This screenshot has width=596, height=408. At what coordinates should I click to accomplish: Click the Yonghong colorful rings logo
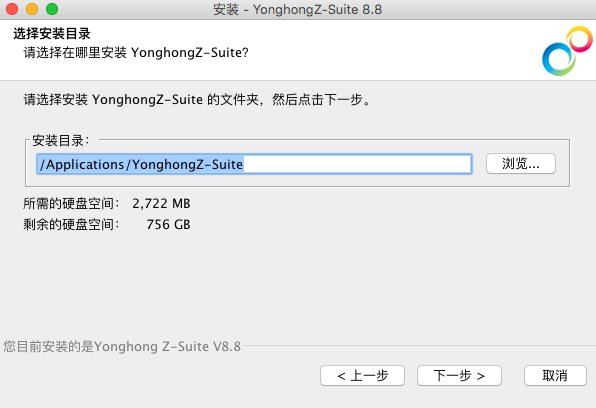pyautogui.click(x=567, y=51)
